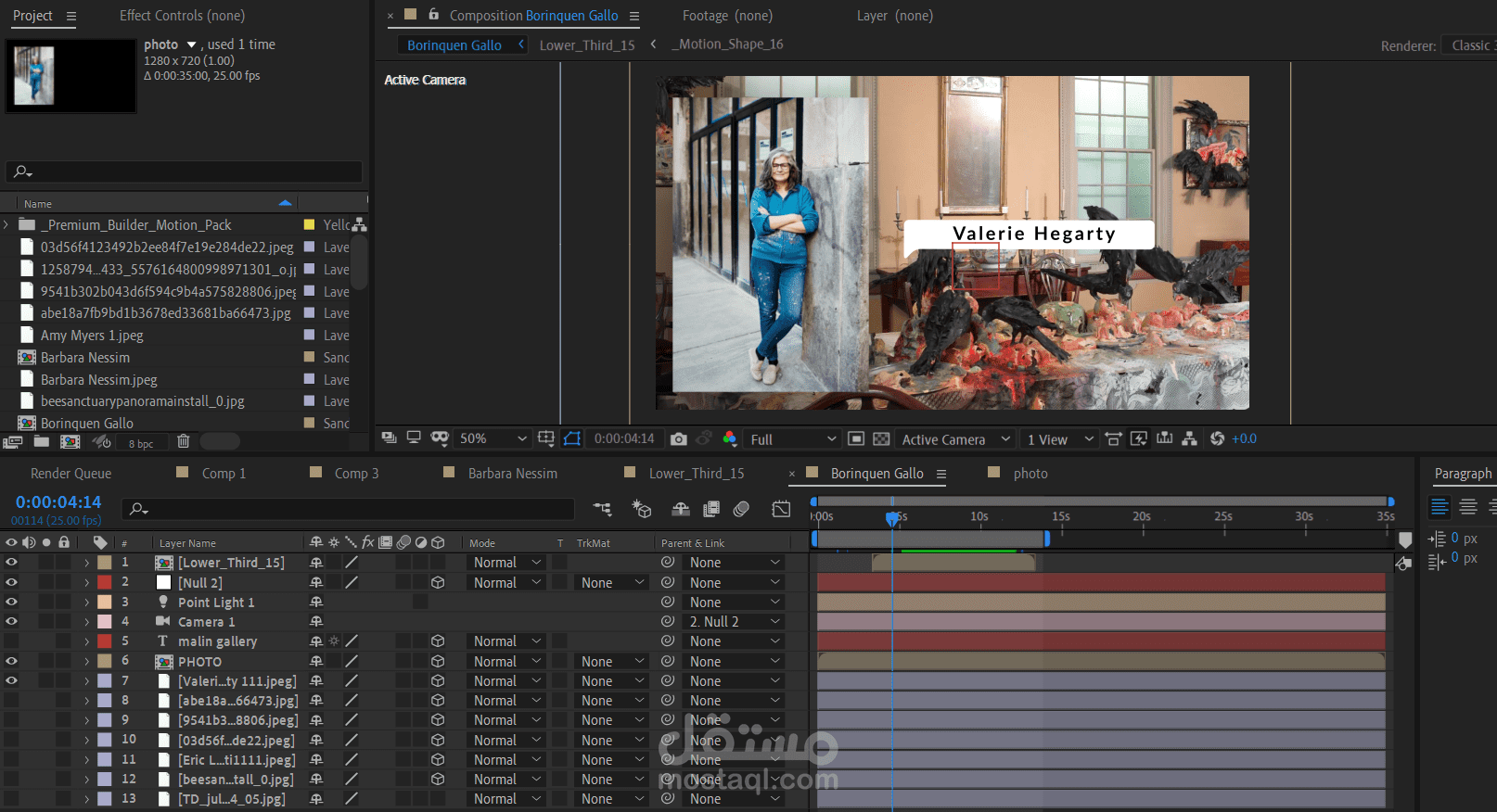Click the reset exposure icon
The width and height of the screenshot is (1497, 812).
point(1218,438)
